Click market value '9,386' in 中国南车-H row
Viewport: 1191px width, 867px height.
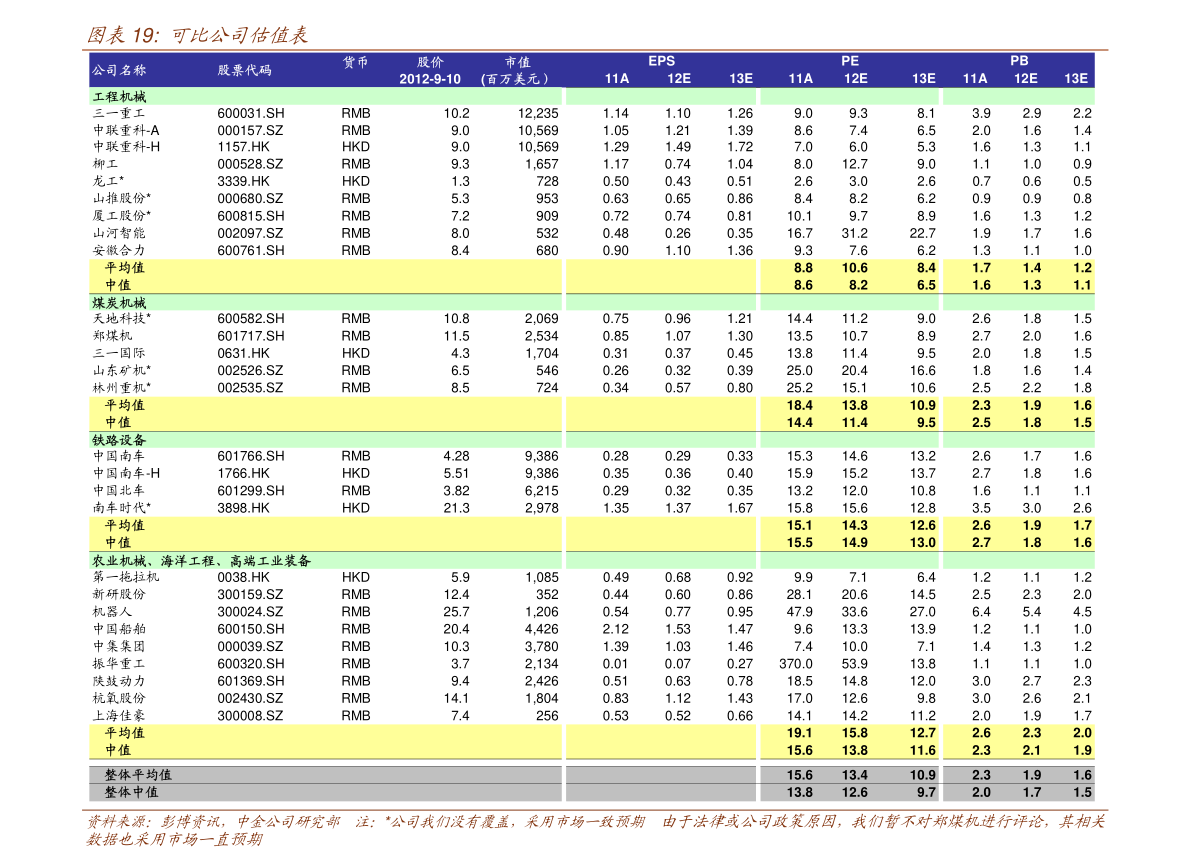tap(542, 473)
